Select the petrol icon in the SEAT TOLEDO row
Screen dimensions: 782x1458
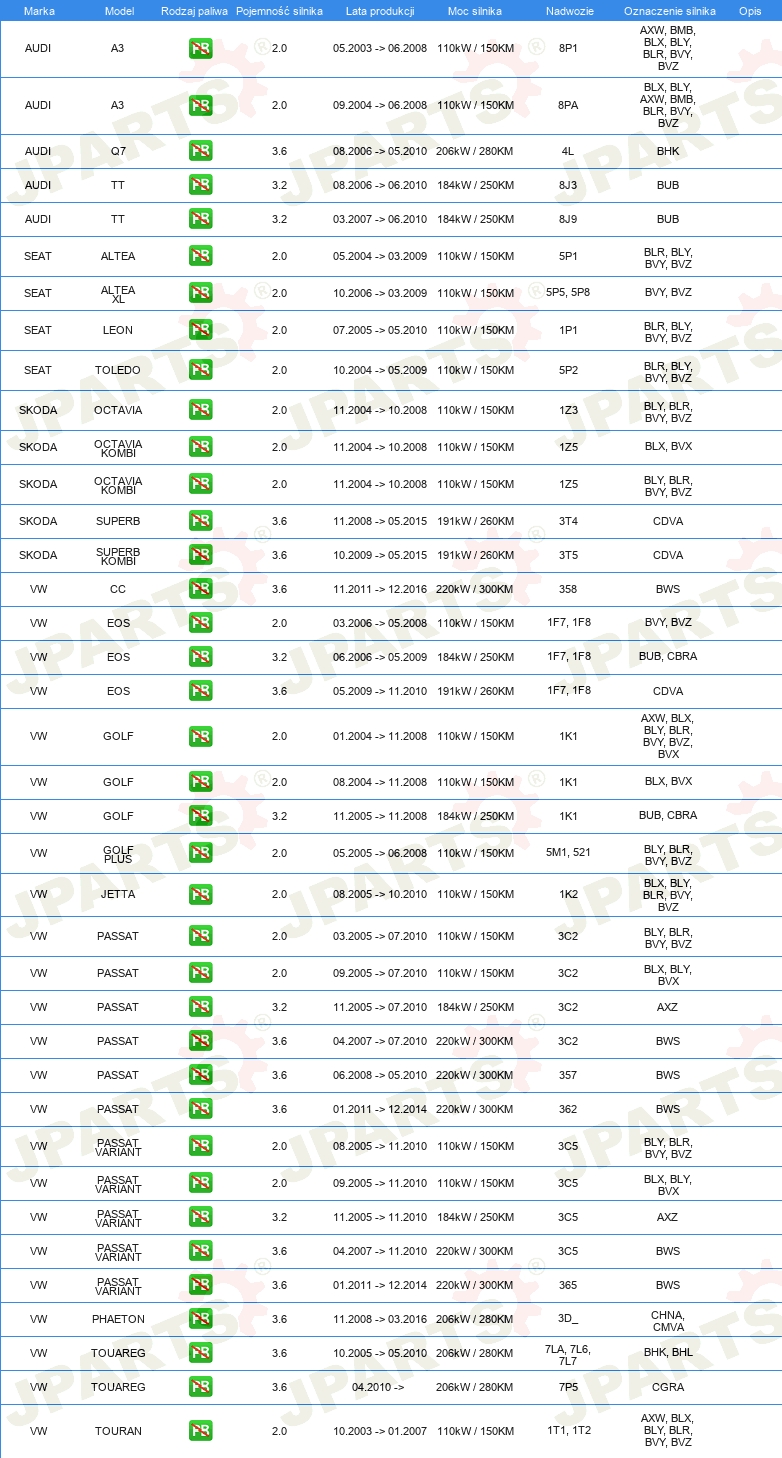(200, 370)
